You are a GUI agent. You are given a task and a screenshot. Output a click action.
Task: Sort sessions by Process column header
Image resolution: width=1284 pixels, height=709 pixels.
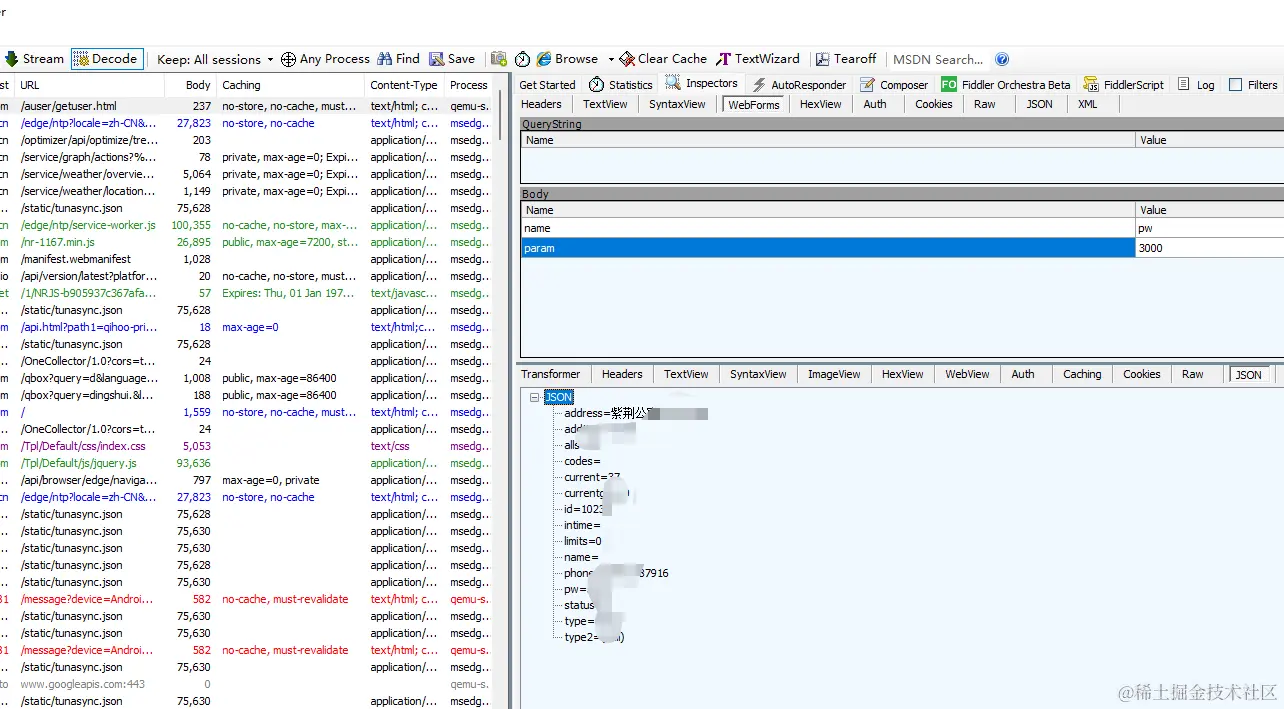point(469,86)
